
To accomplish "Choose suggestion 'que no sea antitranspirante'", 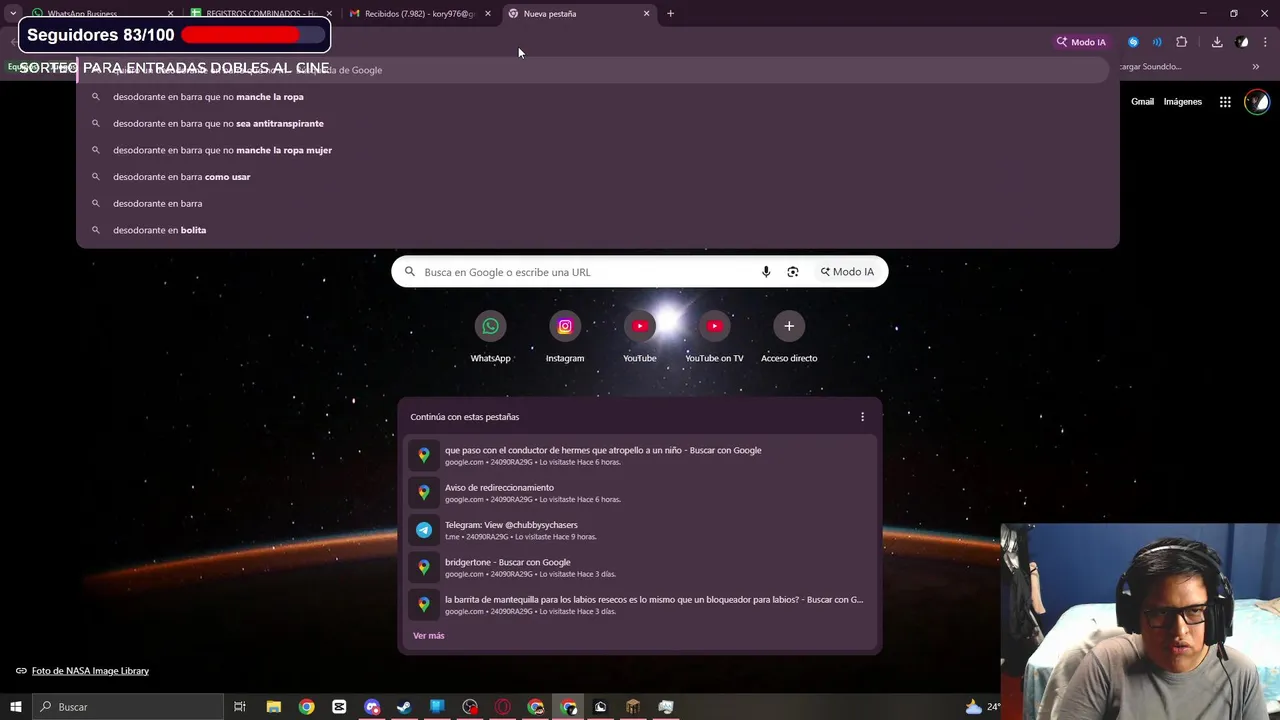I will coord(598,124).
